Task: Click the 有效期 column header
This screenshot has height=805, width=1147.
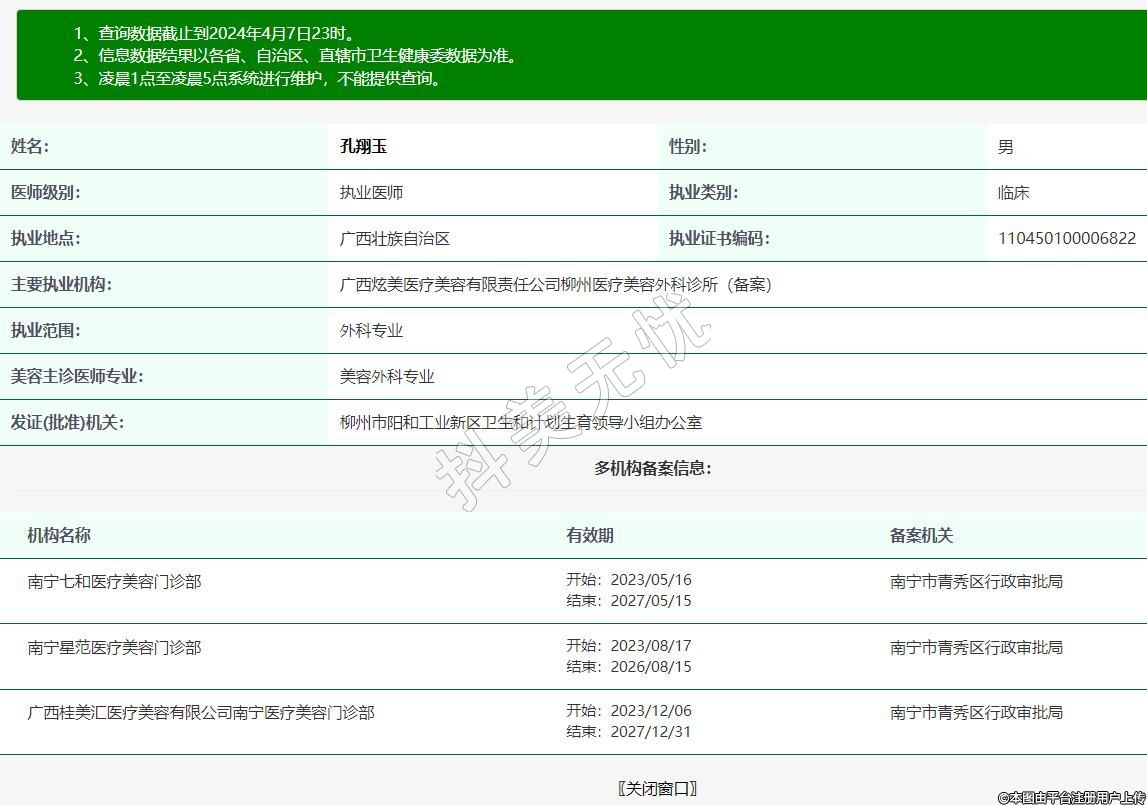Action: pos(590,536)
